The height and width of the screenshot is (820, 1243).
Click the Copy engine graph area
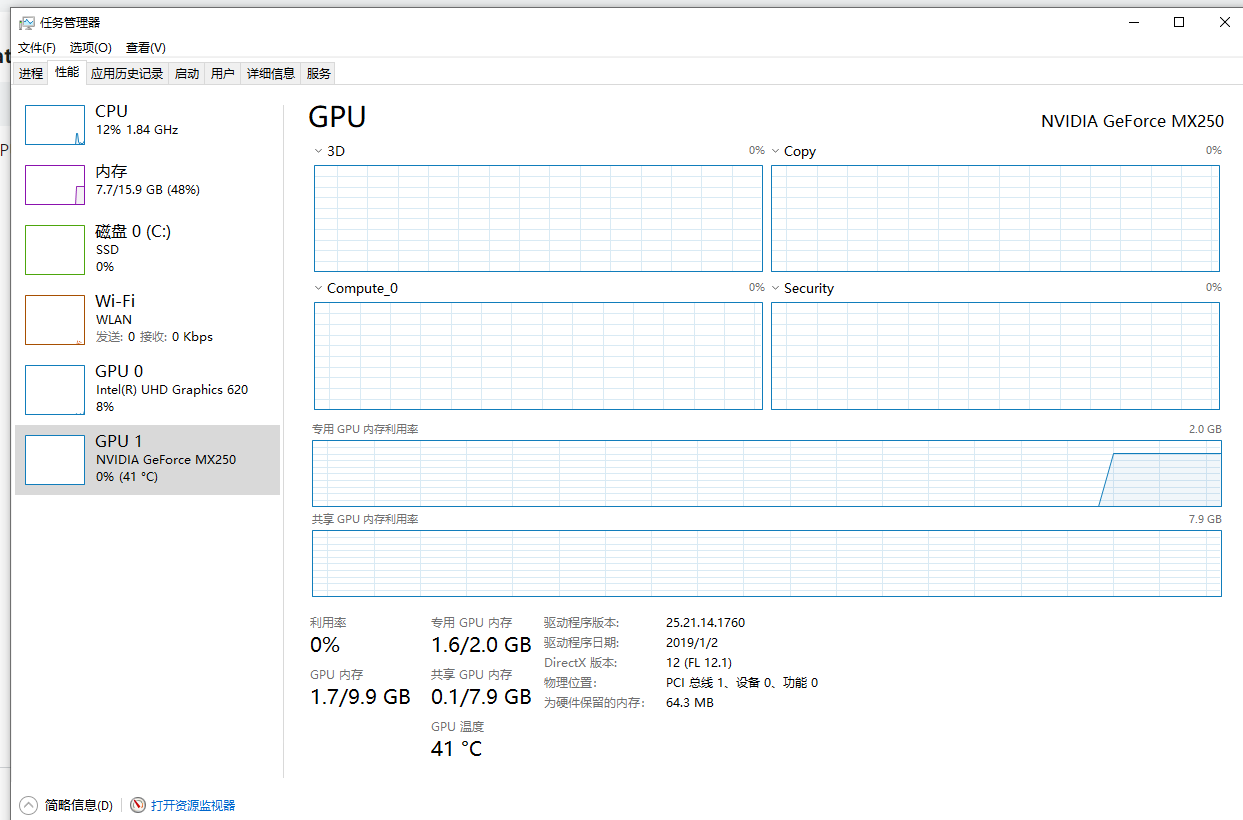pyautogui.click(x=995, y=218)
